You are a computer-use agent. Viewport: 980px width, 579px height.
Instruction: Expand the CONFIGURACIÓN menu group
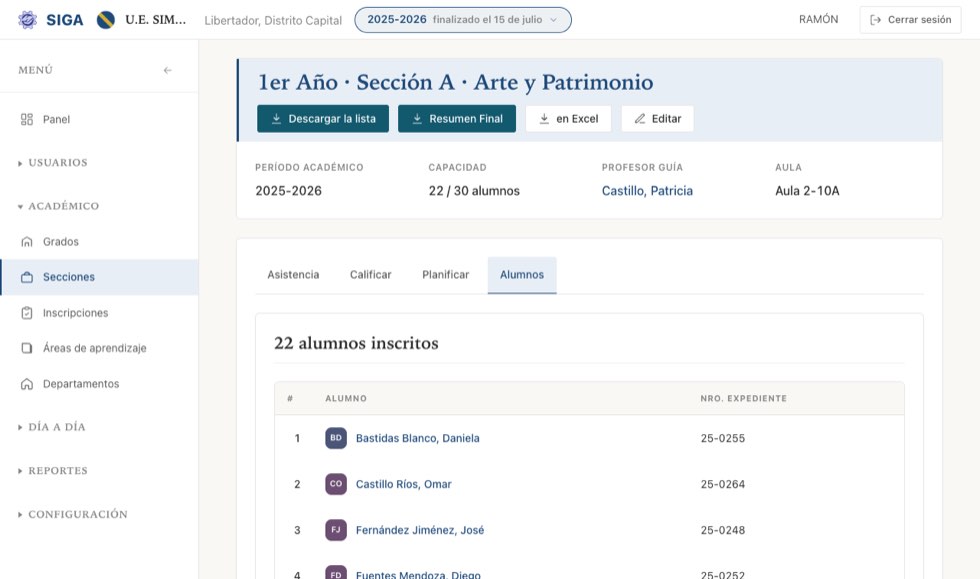point(72,515)
